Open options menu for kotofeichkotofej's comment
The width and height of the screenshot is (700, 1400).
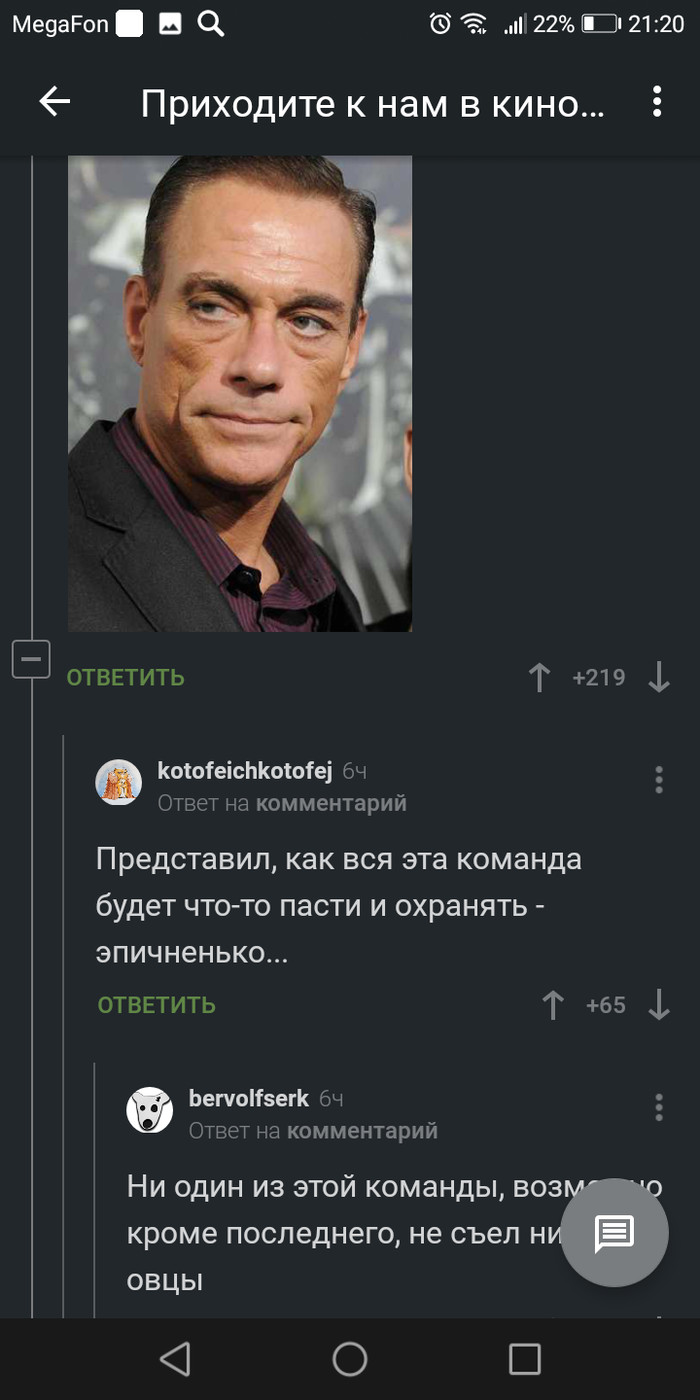click(659, 780)
